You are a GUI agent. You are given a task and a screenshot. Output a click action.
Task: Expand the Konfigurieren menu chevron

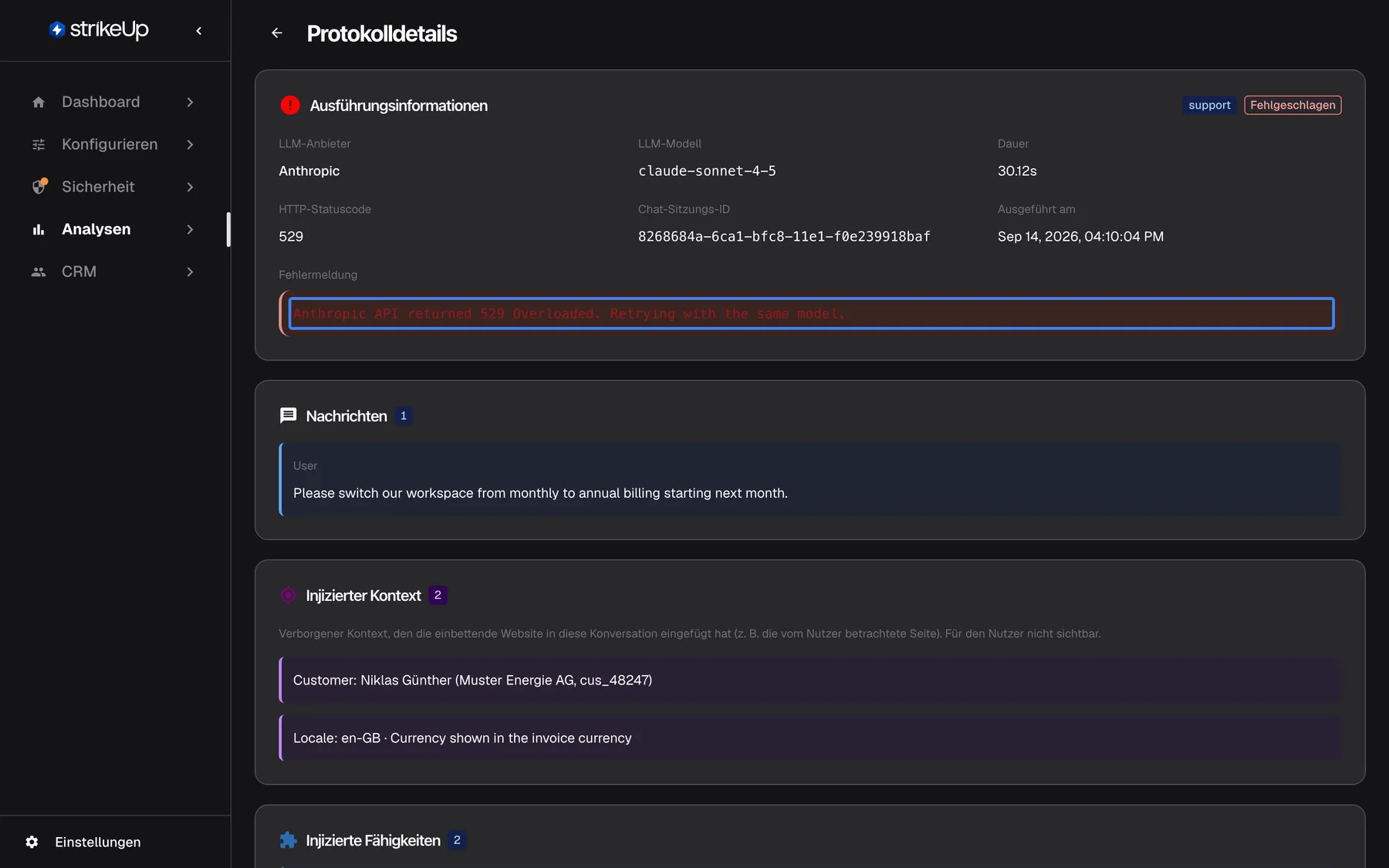click(190, 144)
